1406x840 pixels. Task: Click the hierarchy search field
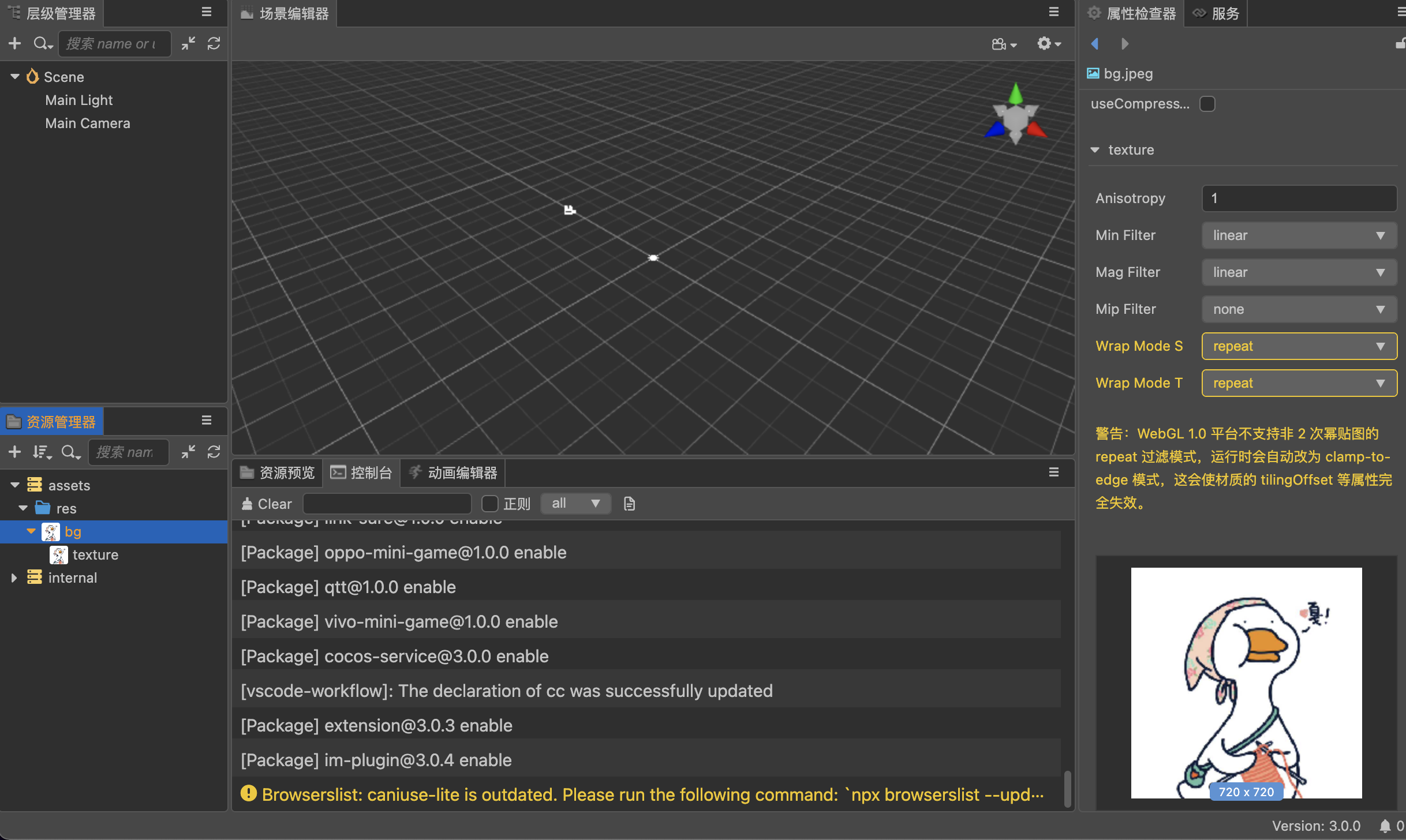pos(114,44)
